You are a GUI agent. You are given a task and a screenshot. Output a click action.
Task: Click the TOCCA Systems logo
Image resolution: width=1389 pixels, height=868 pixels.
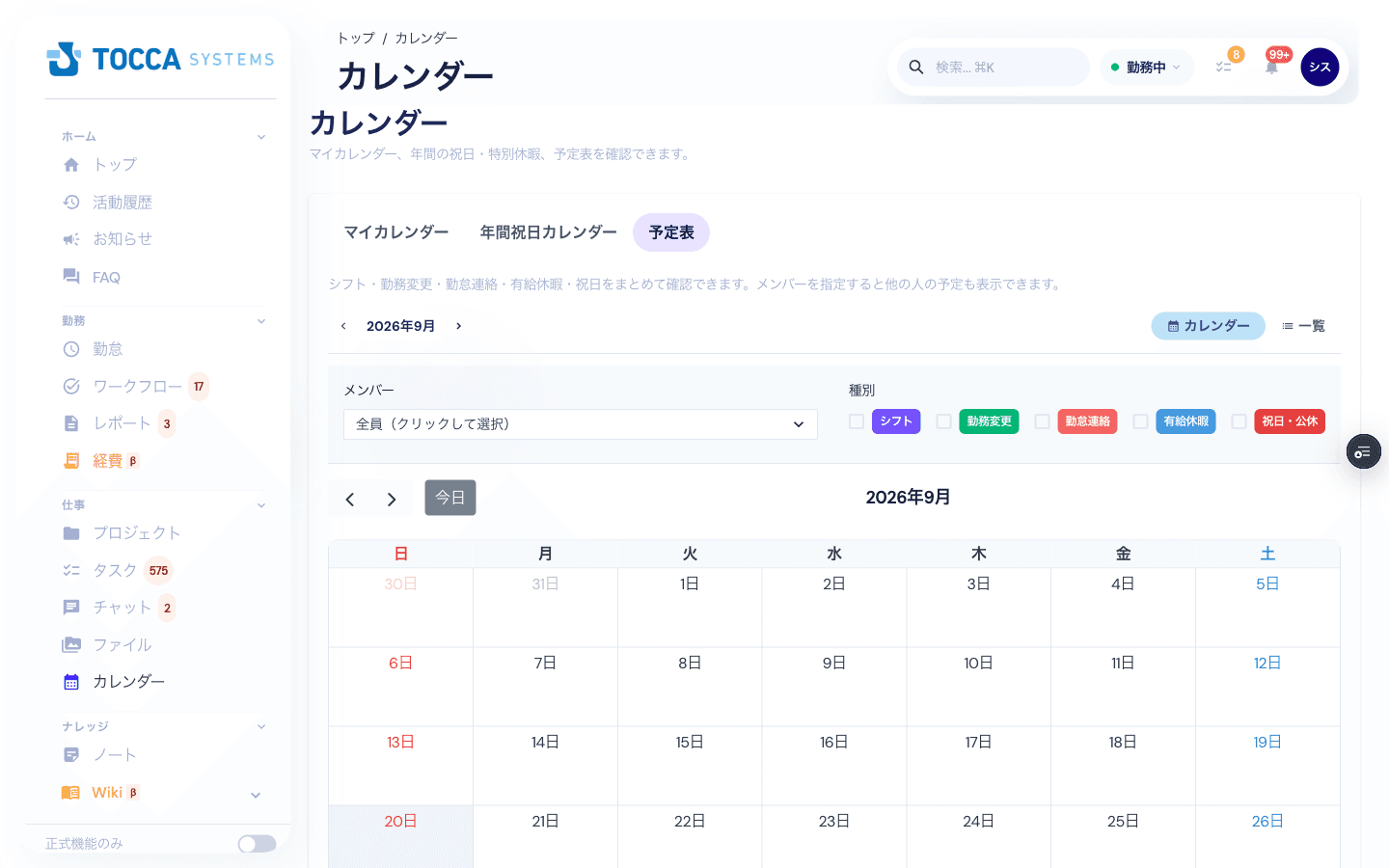[x=160, y=59]
